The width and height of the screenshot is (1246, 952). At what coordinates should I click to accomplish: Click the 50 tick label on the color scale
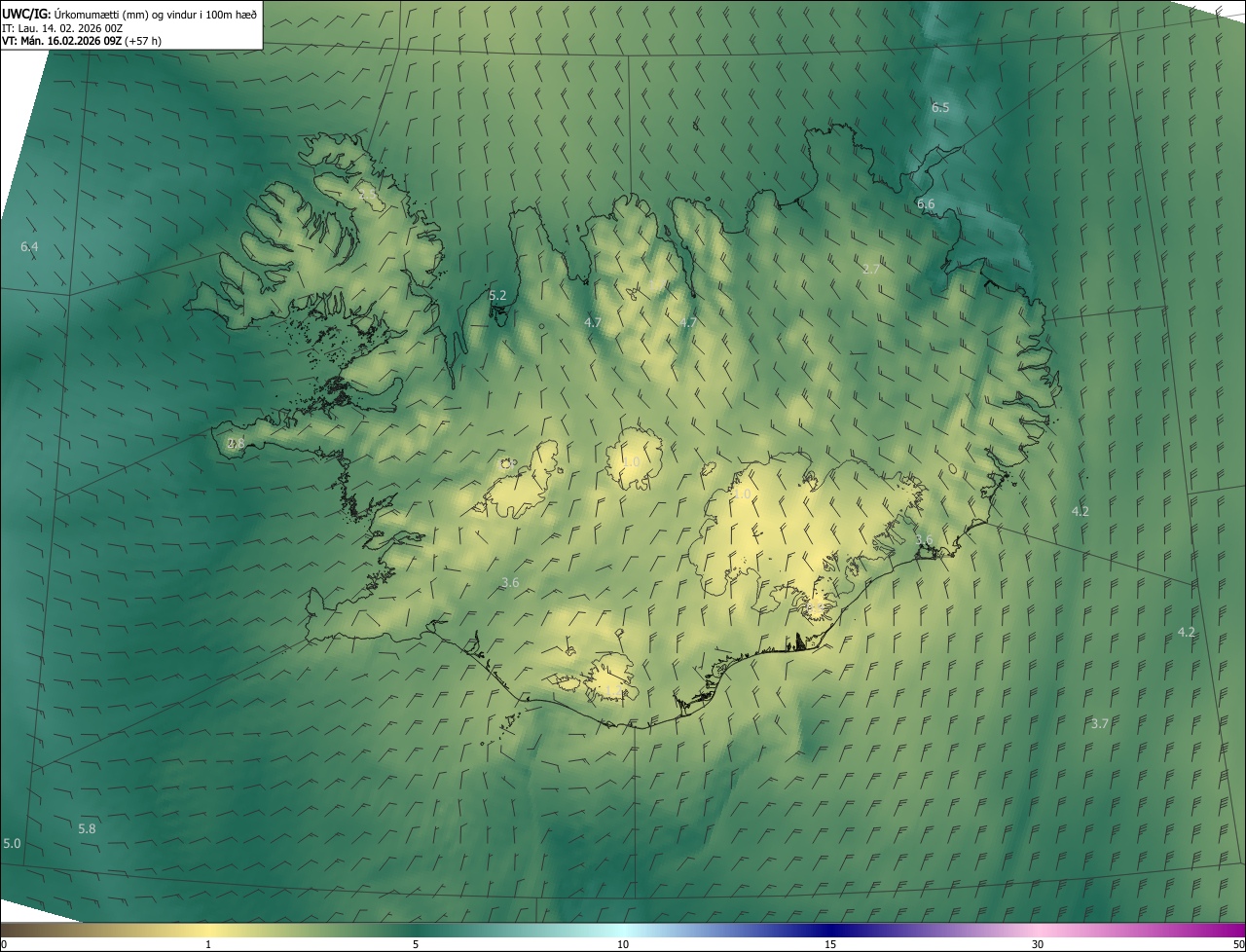1238,945
